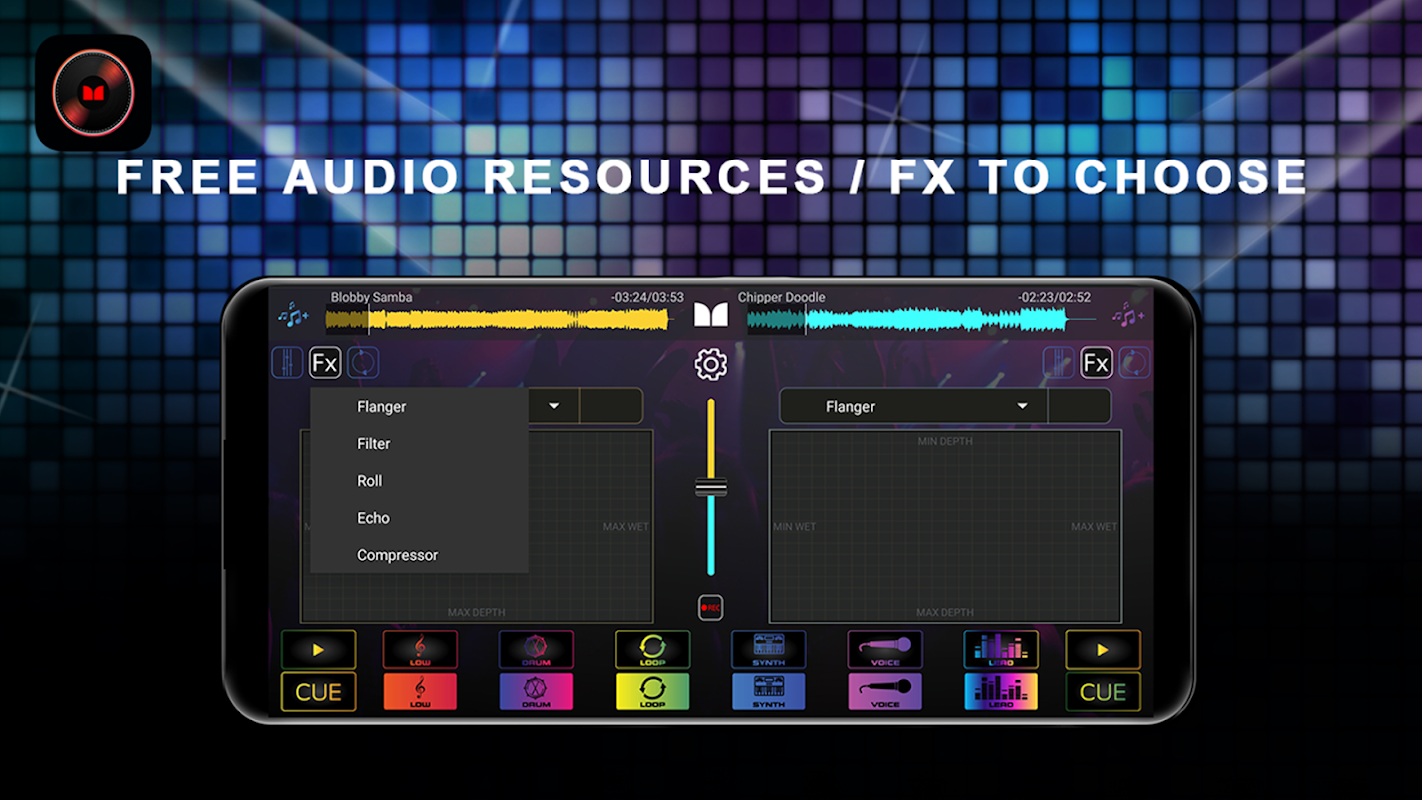Tap the pink VOICE sample pad

point(885,691)
